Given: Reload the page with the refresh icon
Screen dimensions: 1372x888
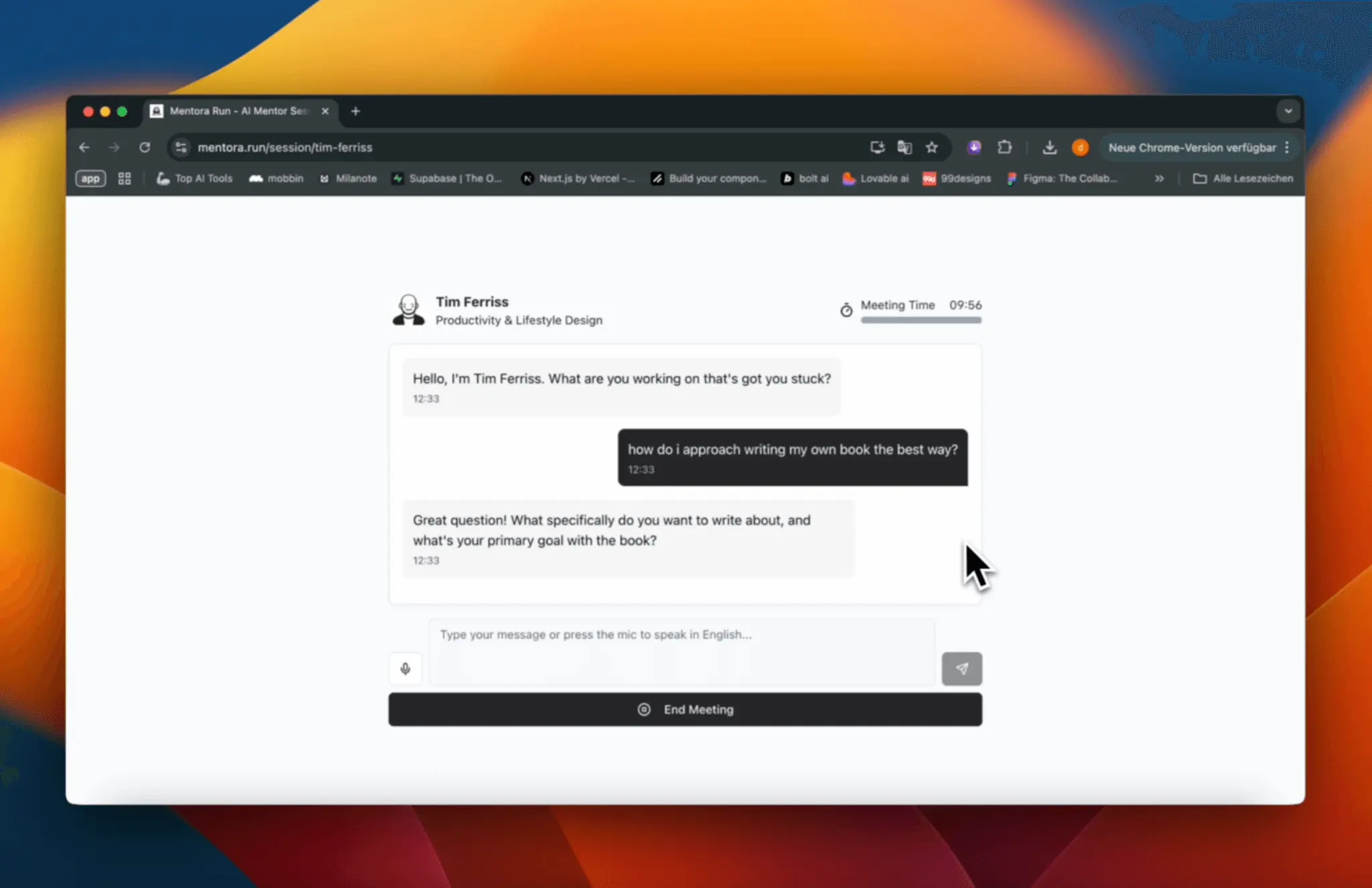Looking at the screenshot, I should pos(145,147).
